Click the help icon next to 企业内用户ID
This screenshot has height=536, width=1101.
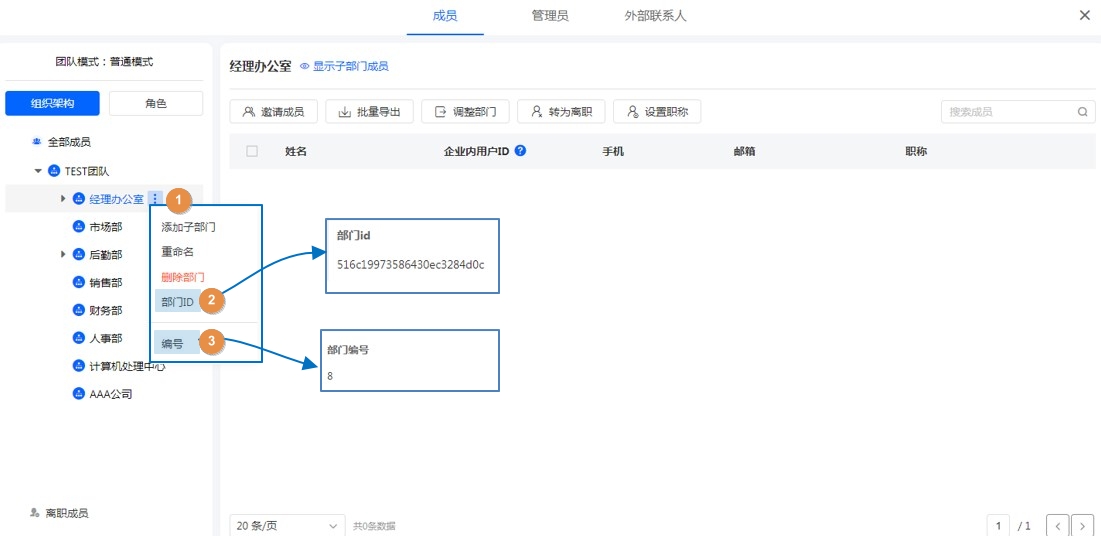tap(520, 152)
